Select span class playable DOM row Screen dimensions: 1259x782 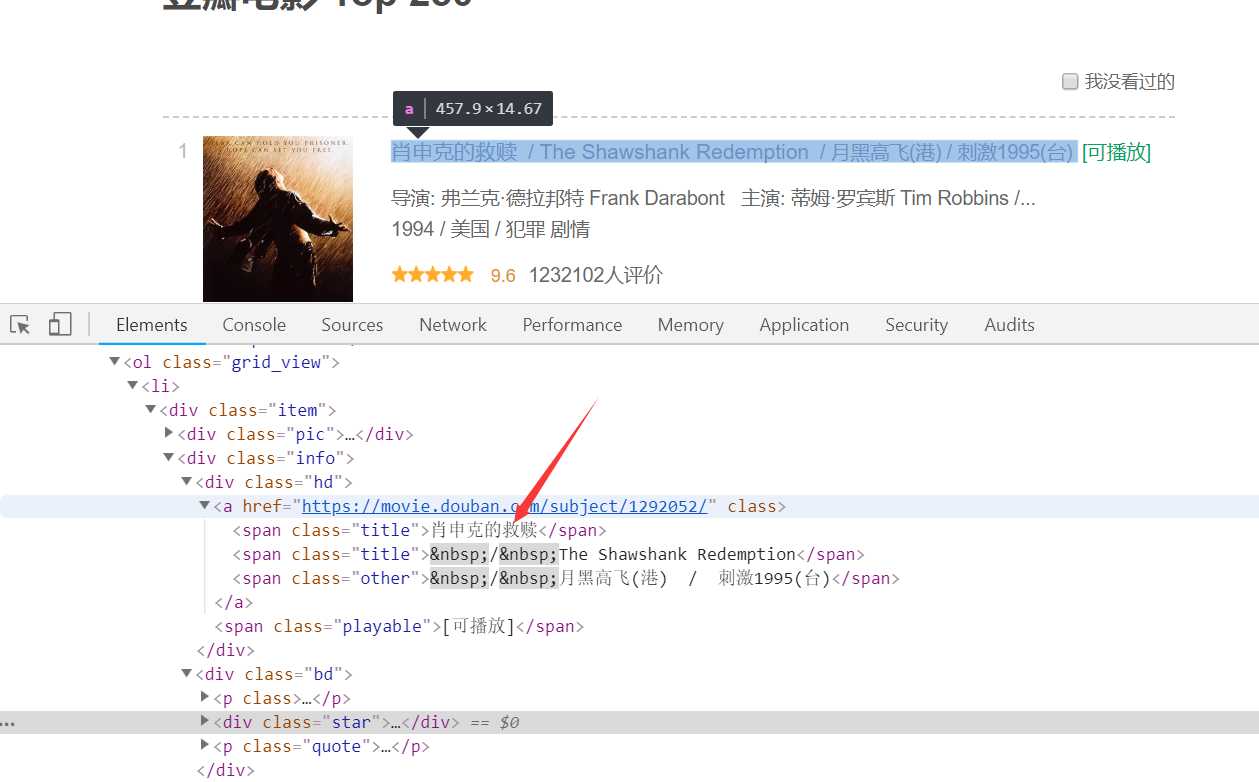[x=399, y=626]
